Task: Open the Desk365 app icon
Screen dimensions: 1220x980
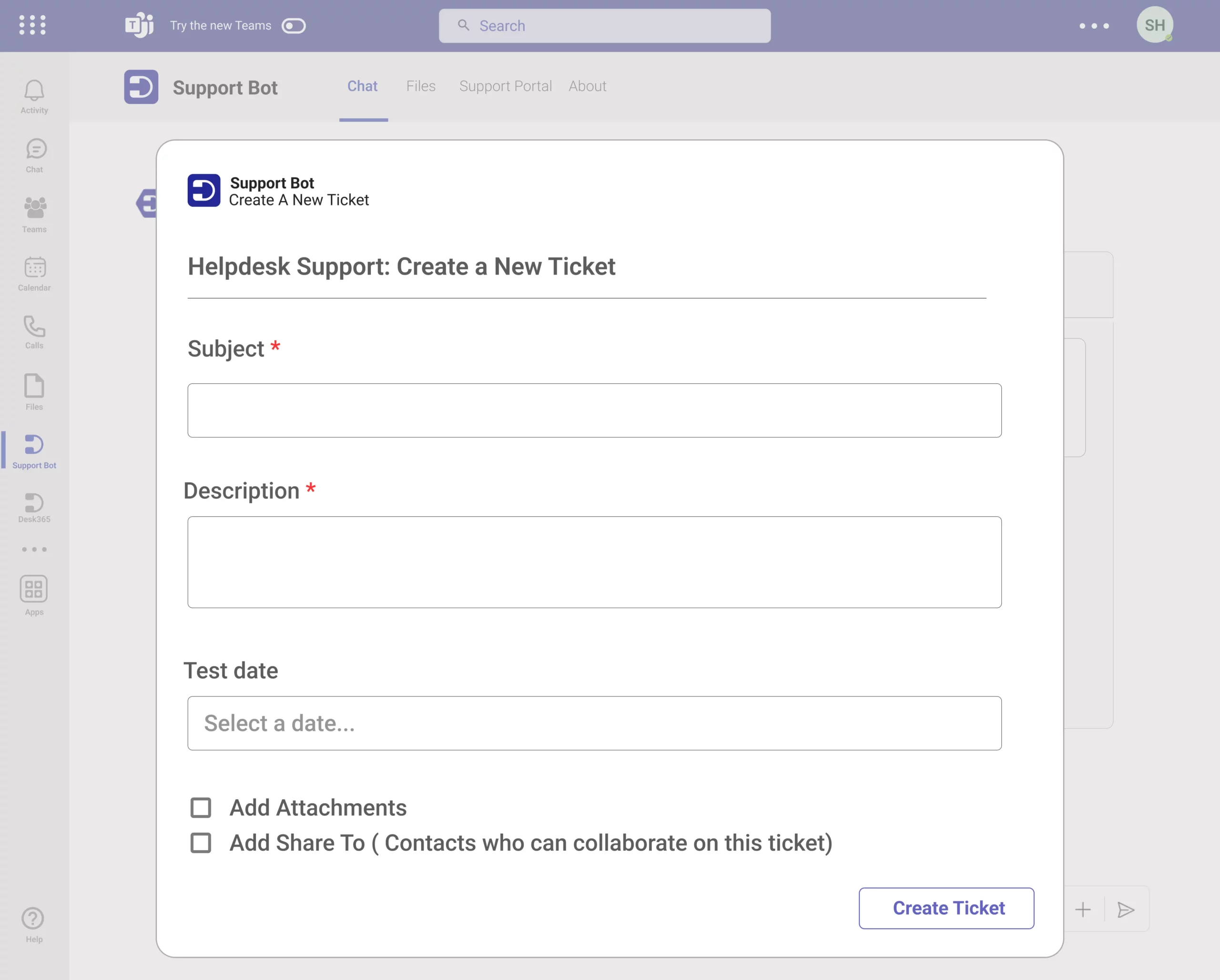Action: (34, 507)
